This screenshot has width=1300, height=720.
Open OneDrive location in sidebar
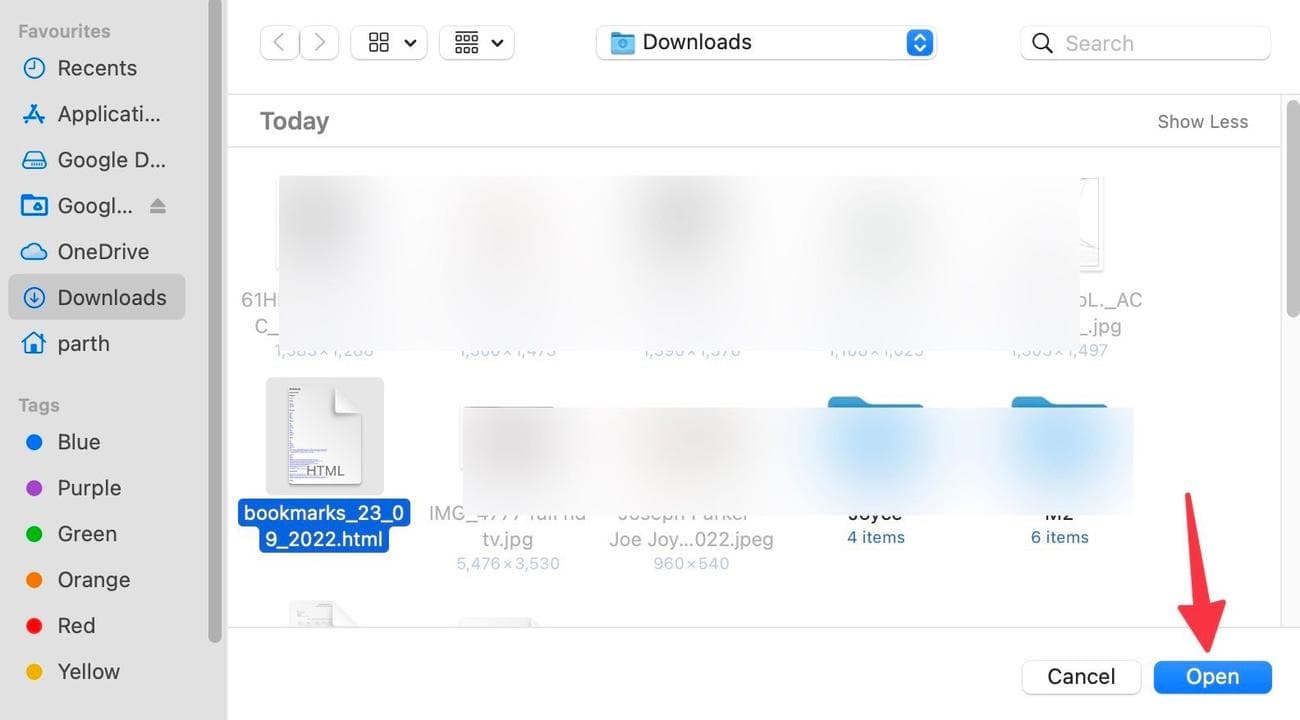[102, 252]
